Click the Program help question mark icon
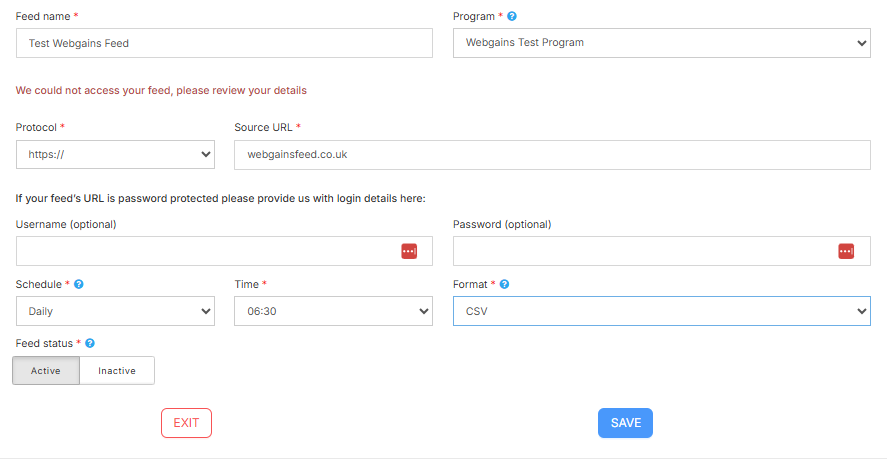The image size is (887, 459). 512,17
